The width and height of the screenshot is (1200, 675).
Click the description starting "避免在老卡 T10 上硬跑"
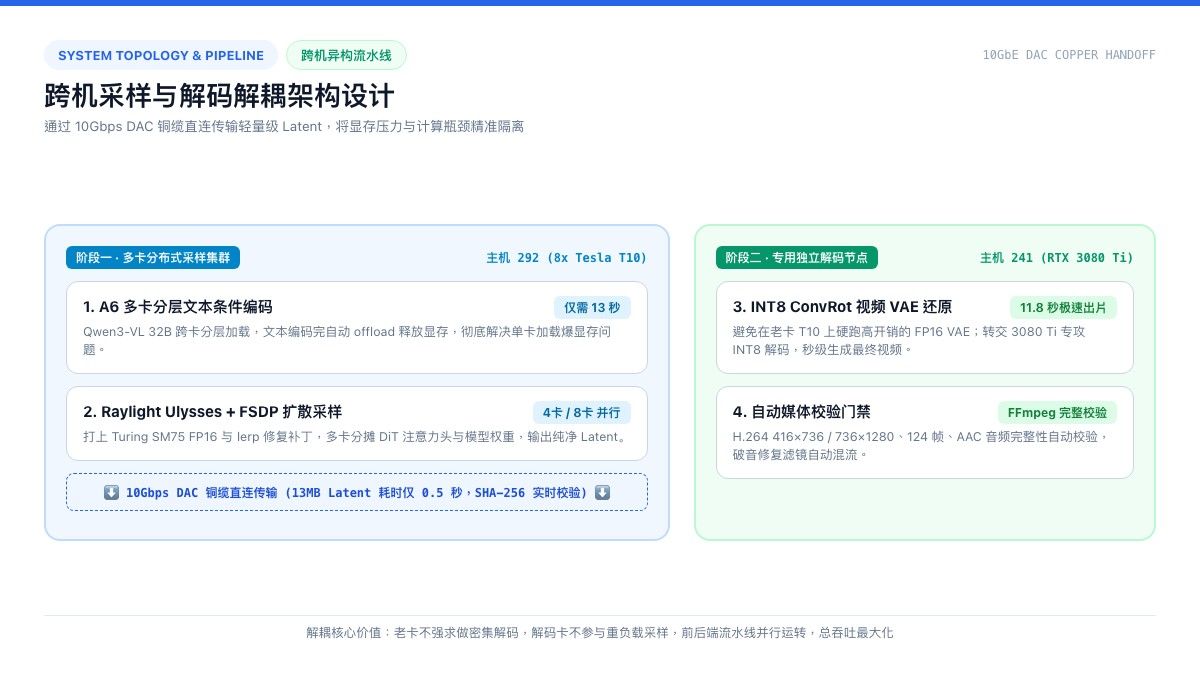click(909, 340)
